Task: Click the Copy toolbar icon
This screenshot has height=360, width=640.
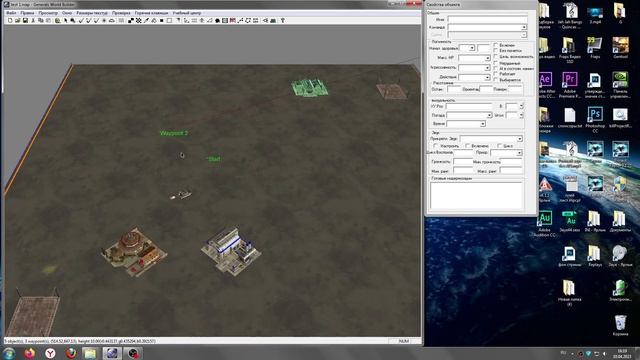Action: click(41, 20)
